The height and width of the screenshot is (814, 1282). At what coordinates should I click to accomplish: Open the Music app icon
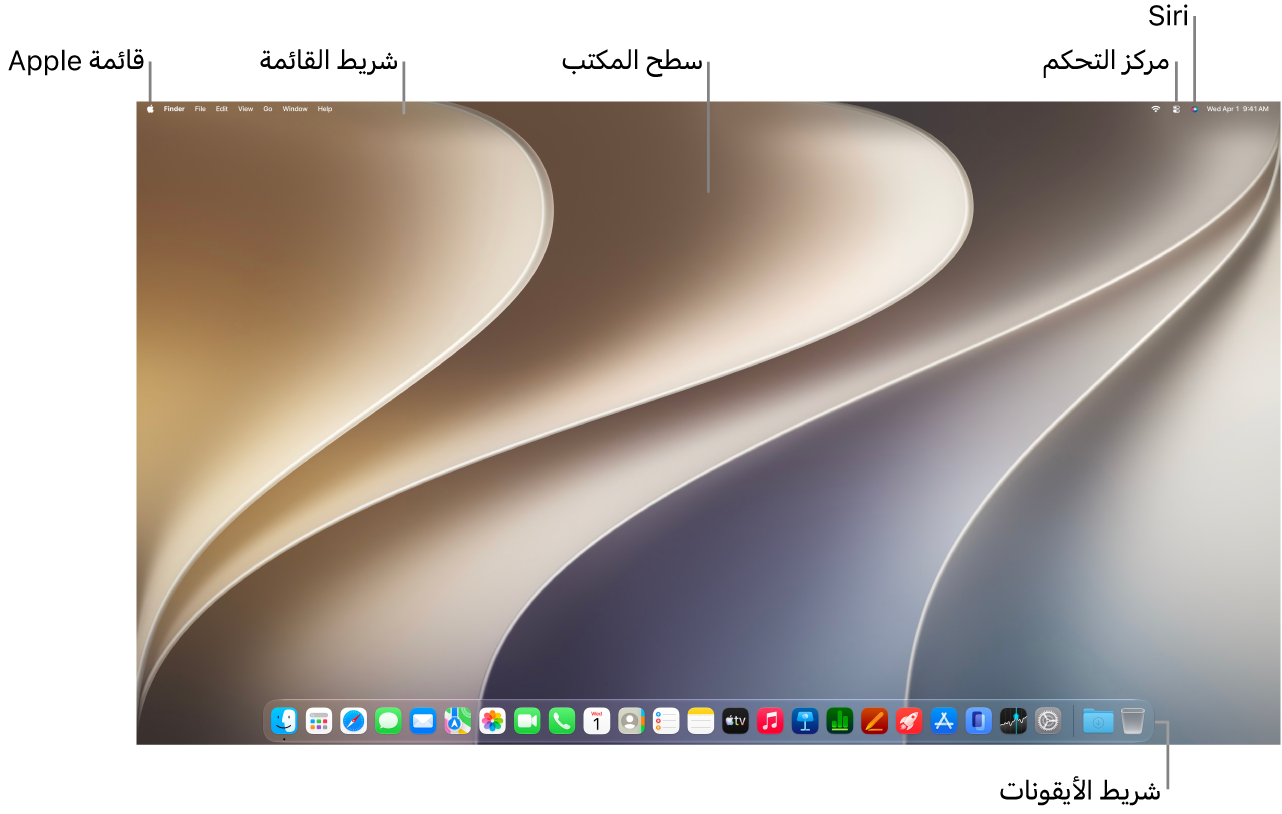(770, 720)
